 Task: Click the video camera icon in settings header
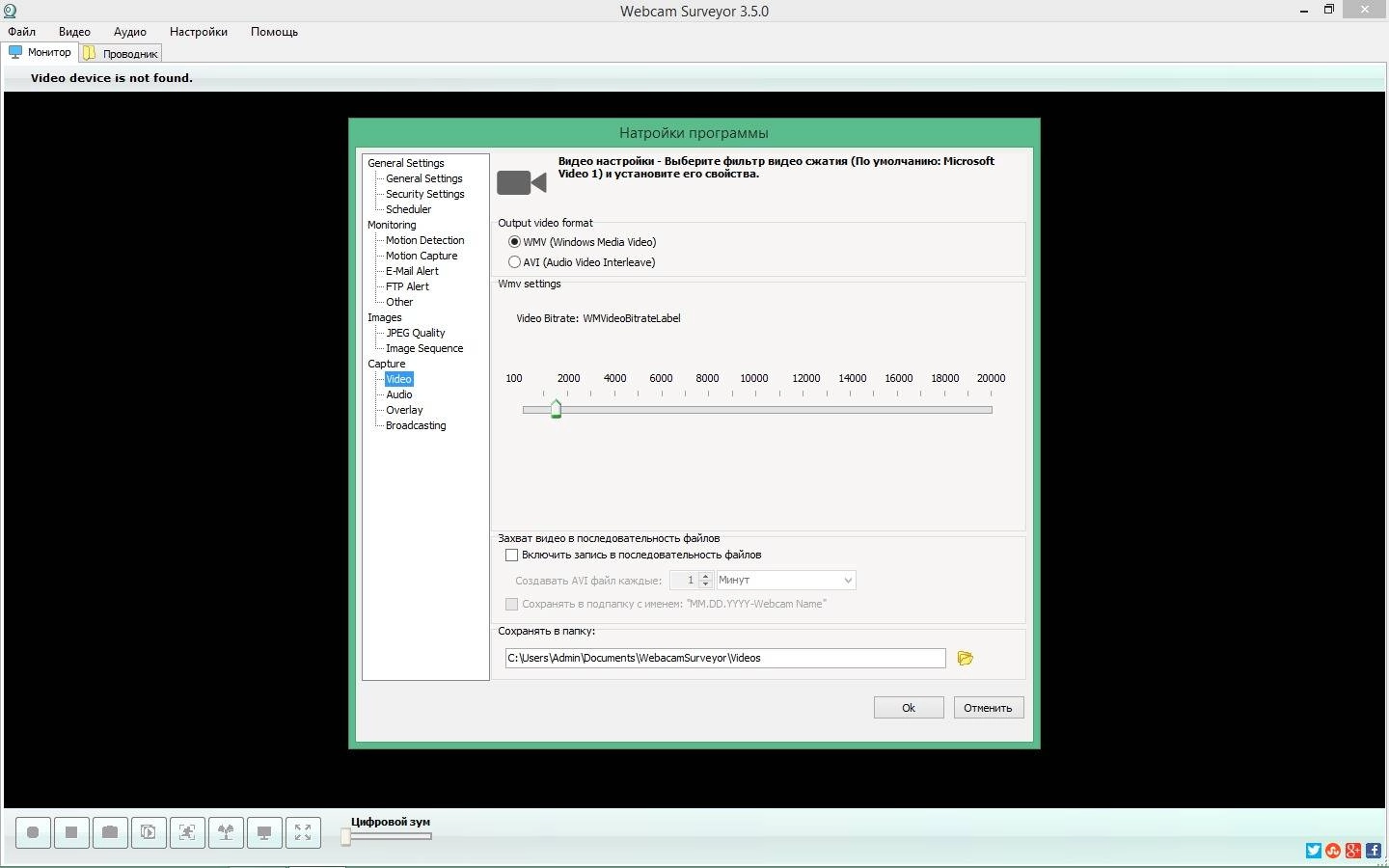(522, 182)
